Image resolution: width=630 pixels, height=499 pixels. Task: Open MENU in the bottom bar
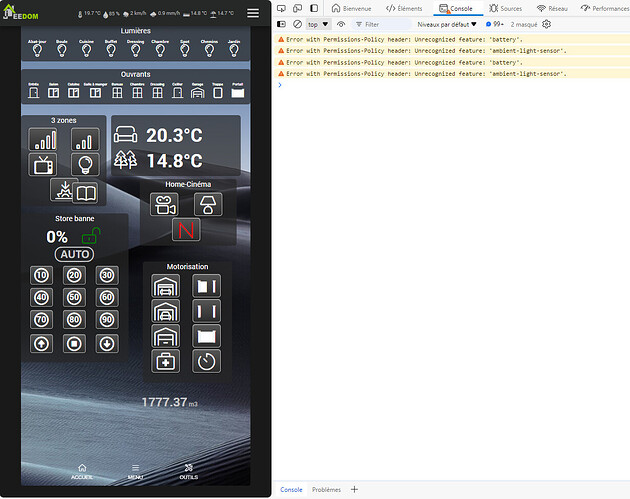135,472
